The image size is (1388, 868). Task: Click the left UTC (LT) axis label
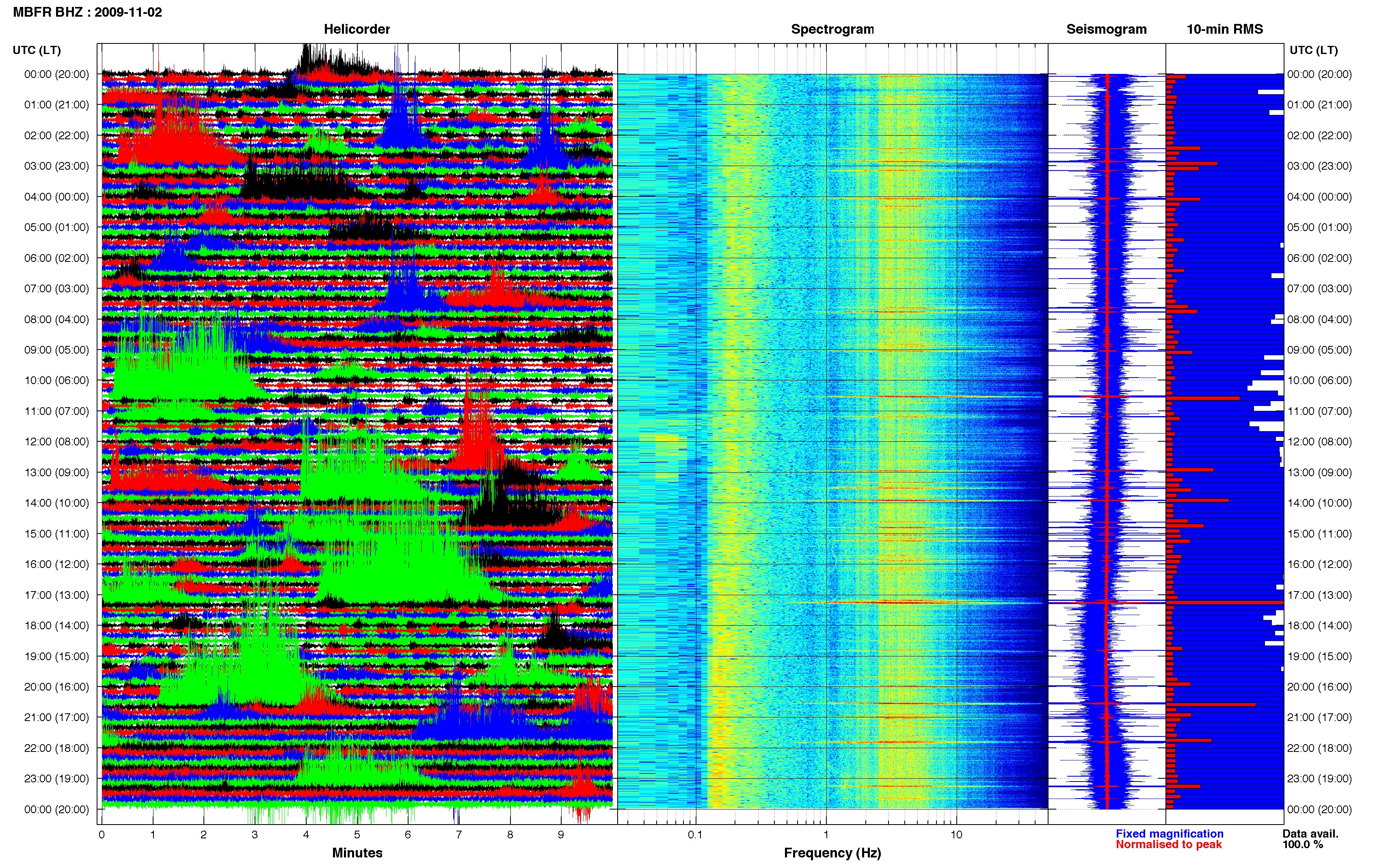37,50
